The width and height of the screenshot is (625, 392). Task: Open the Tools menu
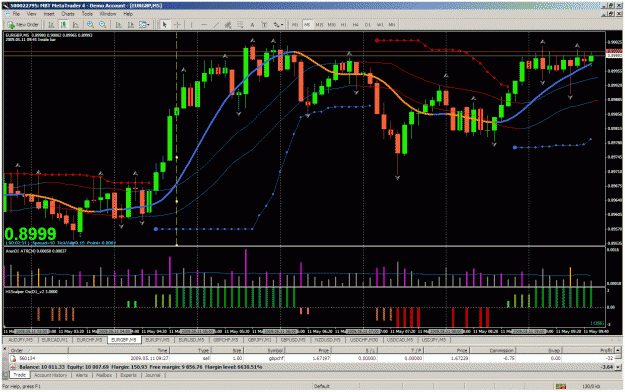click(87, 14)
